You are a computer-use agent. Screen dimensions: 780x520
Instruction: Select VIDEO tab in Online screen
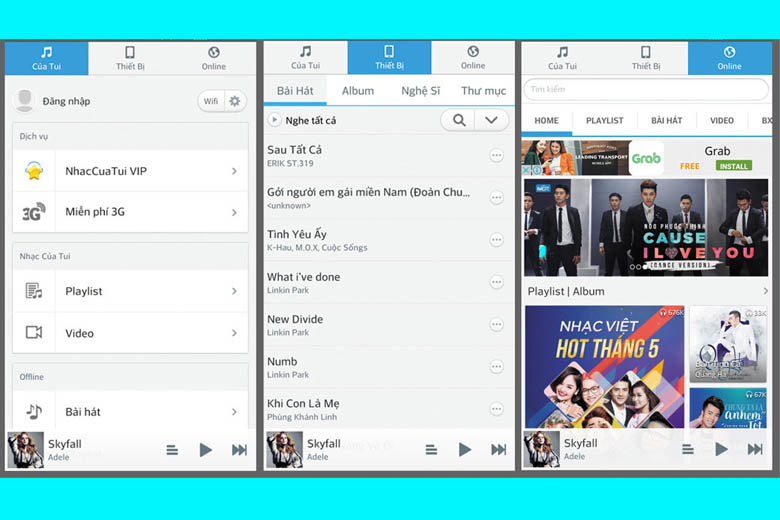coord(722,120)
